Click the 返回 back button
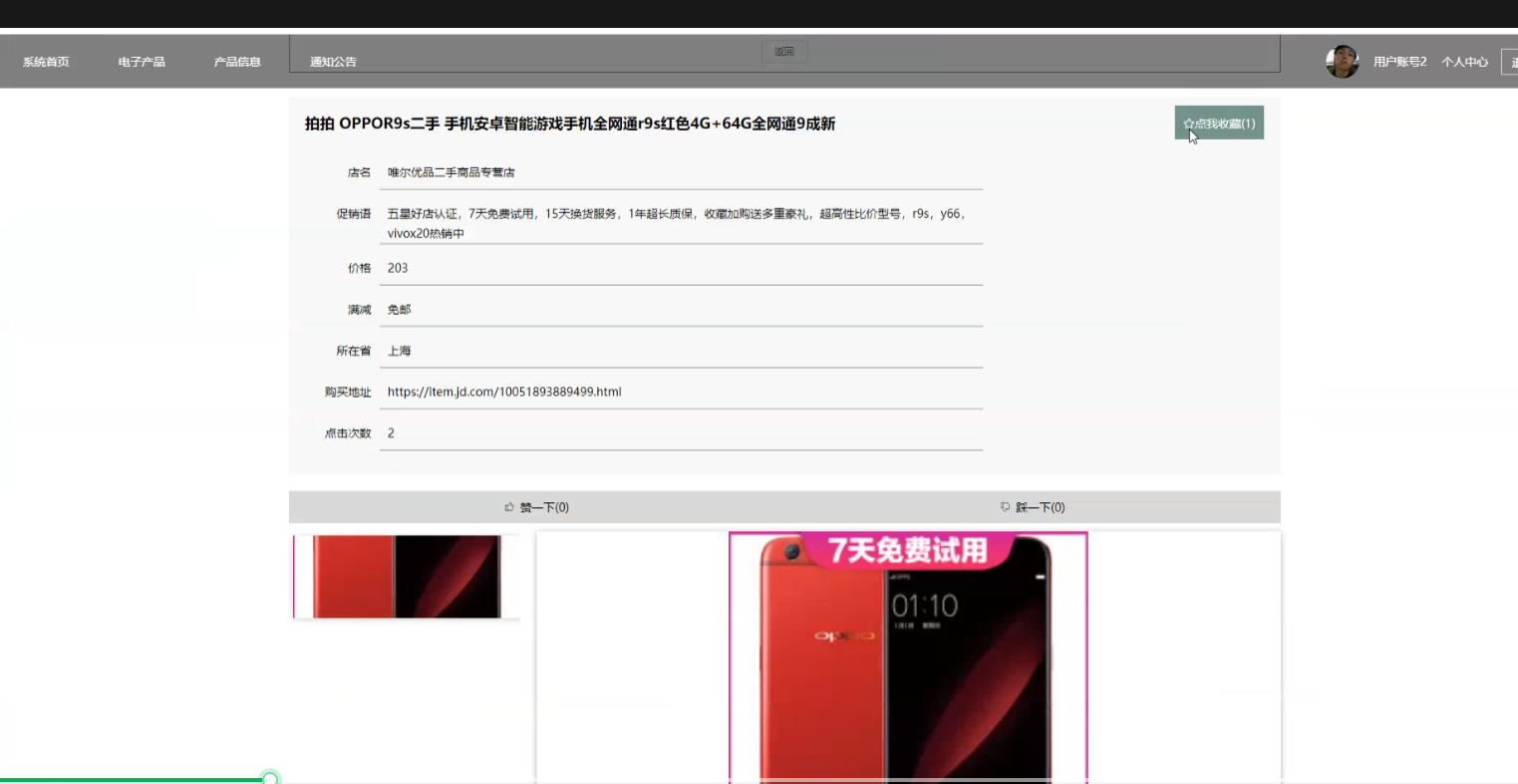This screenshot has width=1518, height=784. pos(784,52)
